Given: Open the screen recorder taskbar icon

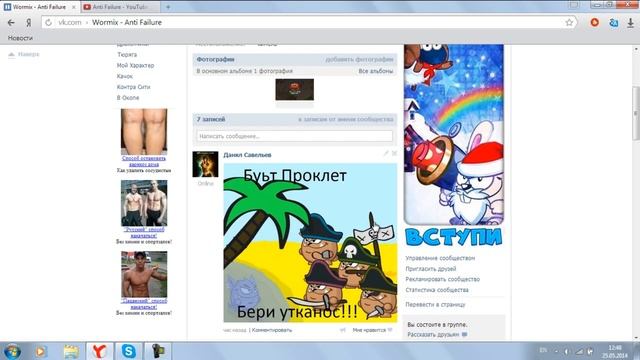Looking at the screenshot, I should pyautogui.click(x=158, y=351).
